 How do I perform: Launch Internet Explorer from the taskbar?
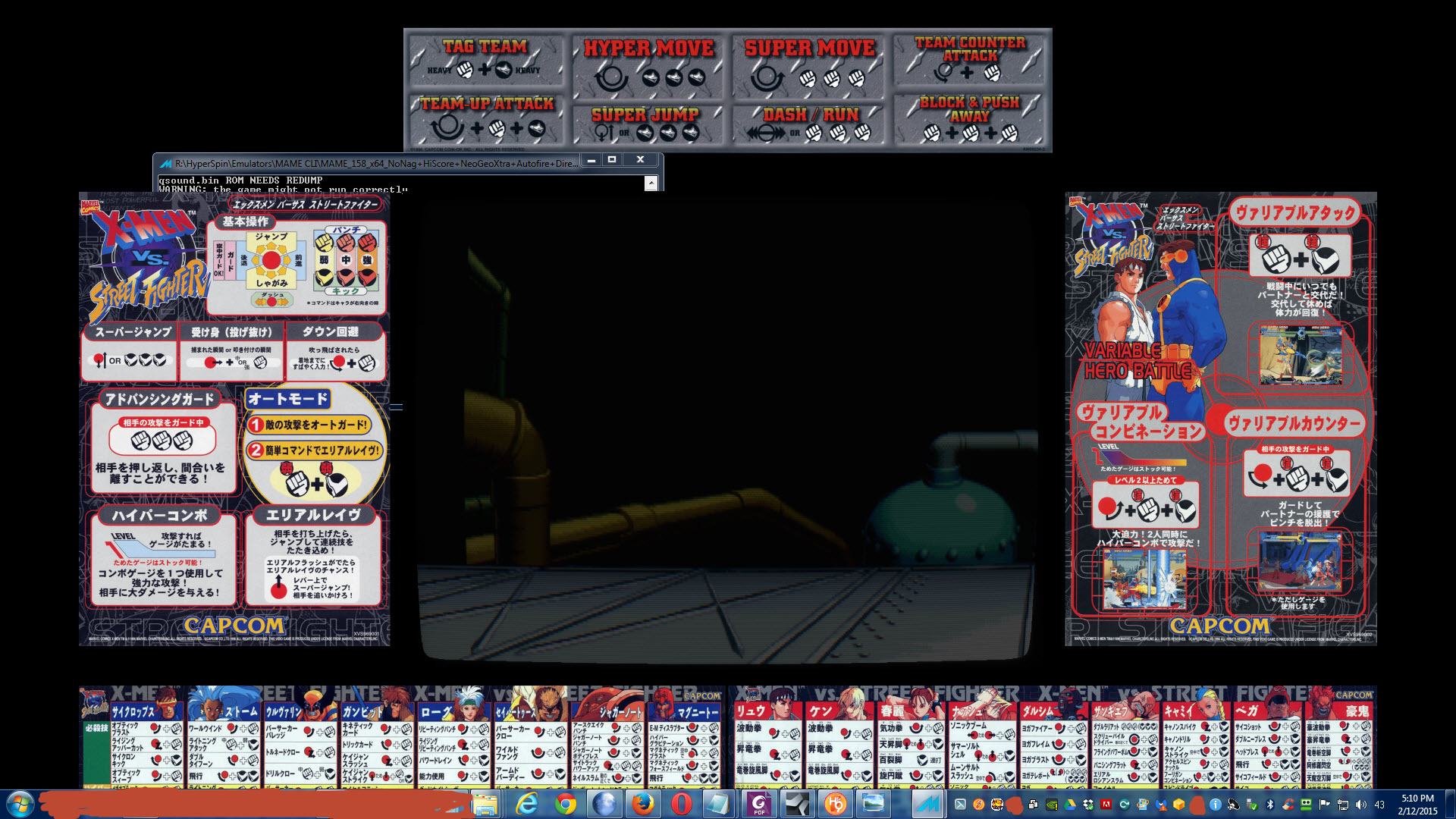(526, 804)
